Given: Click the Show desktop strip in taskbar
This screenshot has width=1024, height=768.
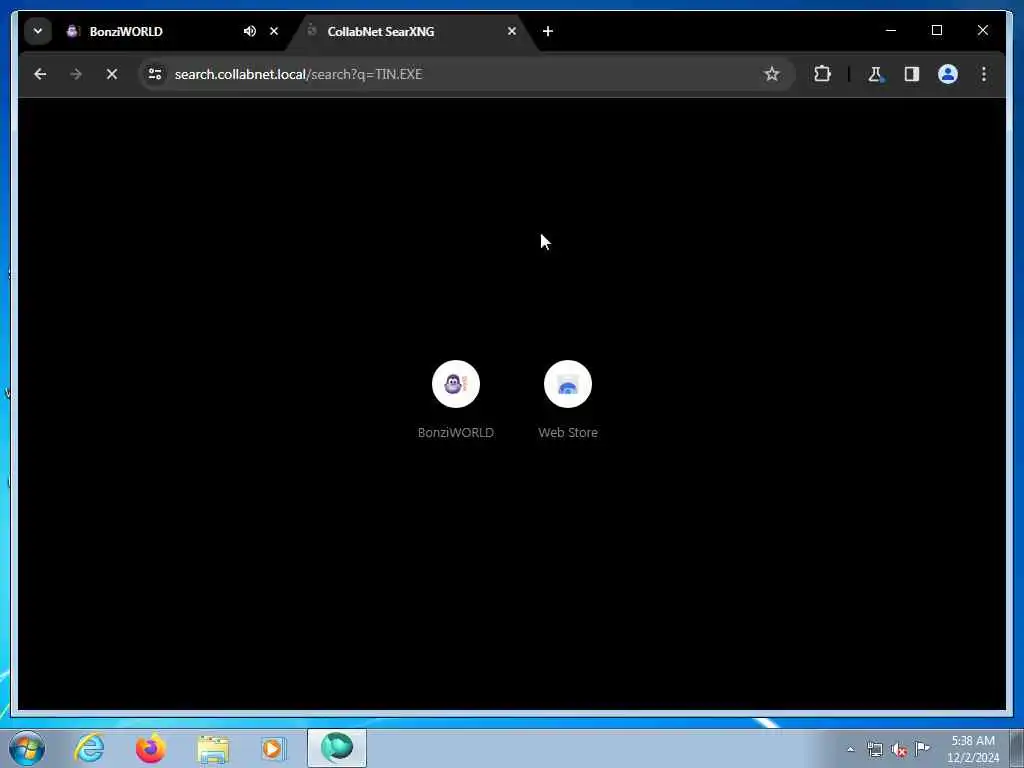Looking at the screenshot, I should point(1017,748).
